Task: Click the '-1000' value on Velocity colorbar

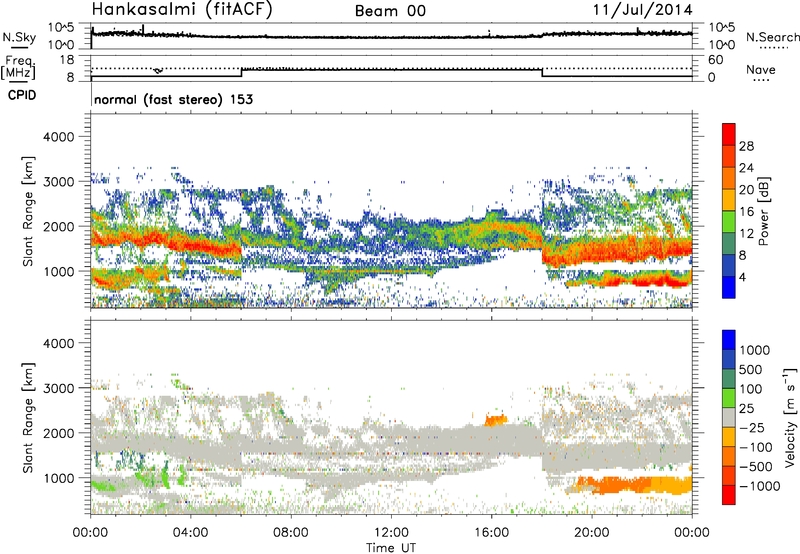Action: 759,486
